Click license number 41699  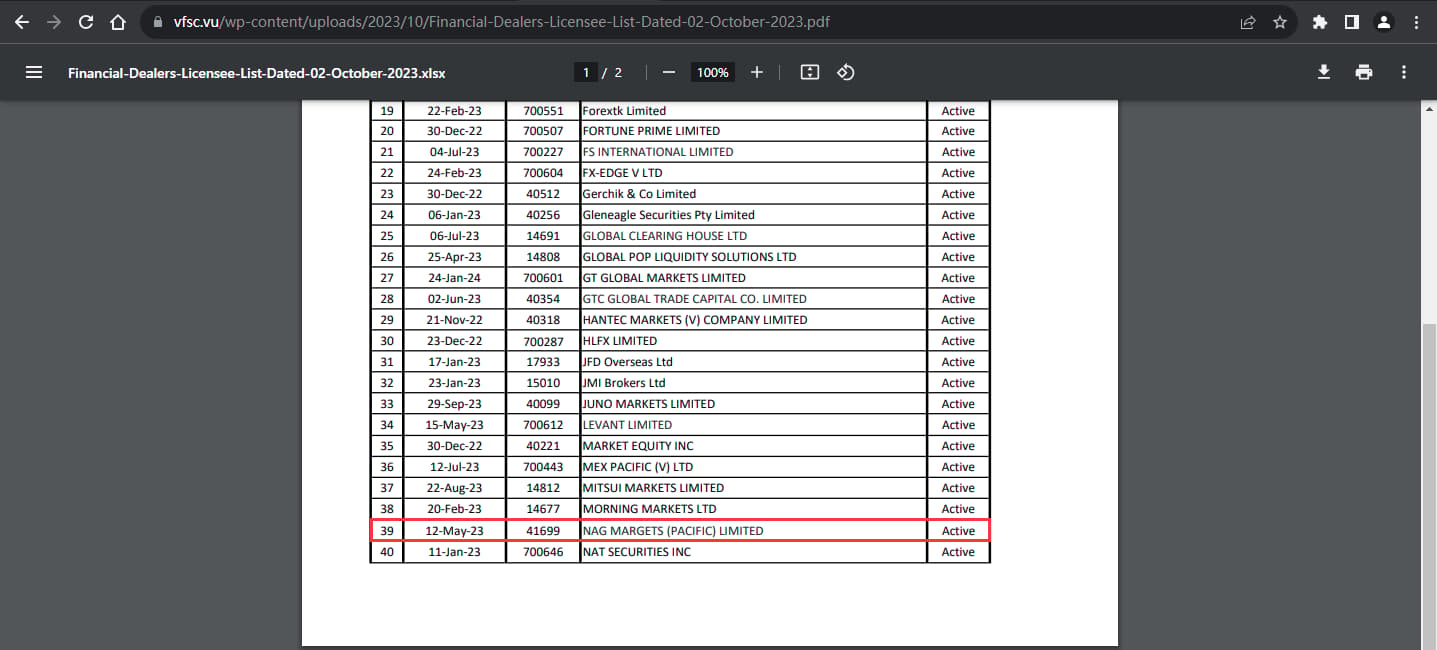[543, 531]
